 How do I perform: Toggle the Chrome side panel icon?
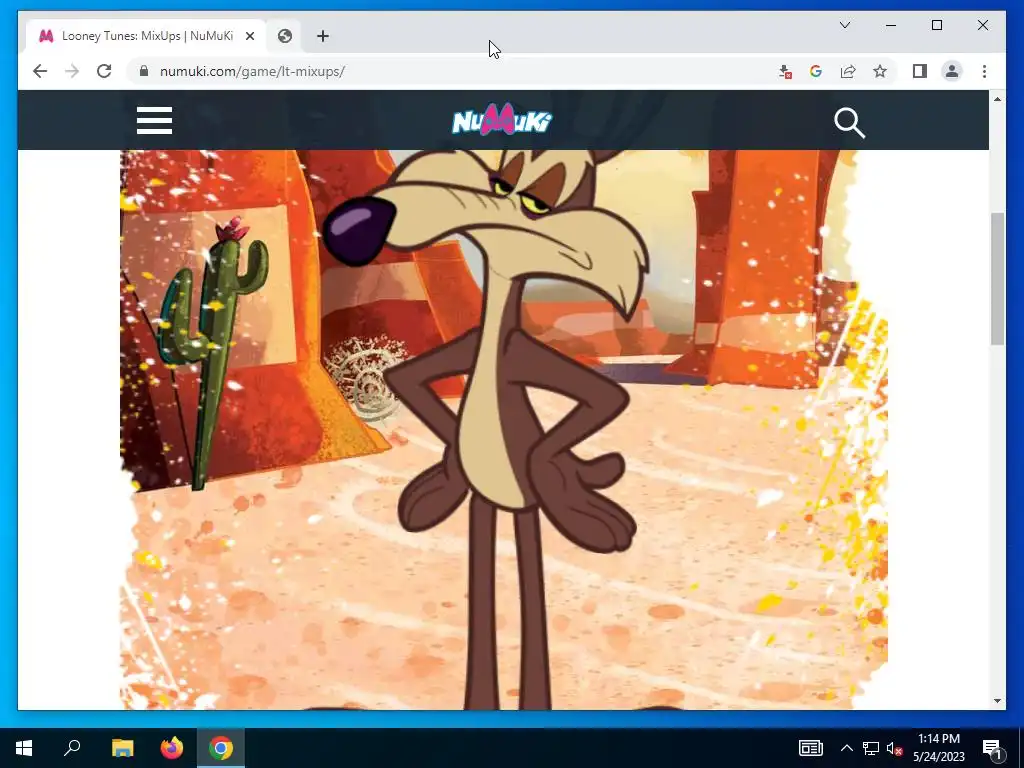(x=920, y=71)
